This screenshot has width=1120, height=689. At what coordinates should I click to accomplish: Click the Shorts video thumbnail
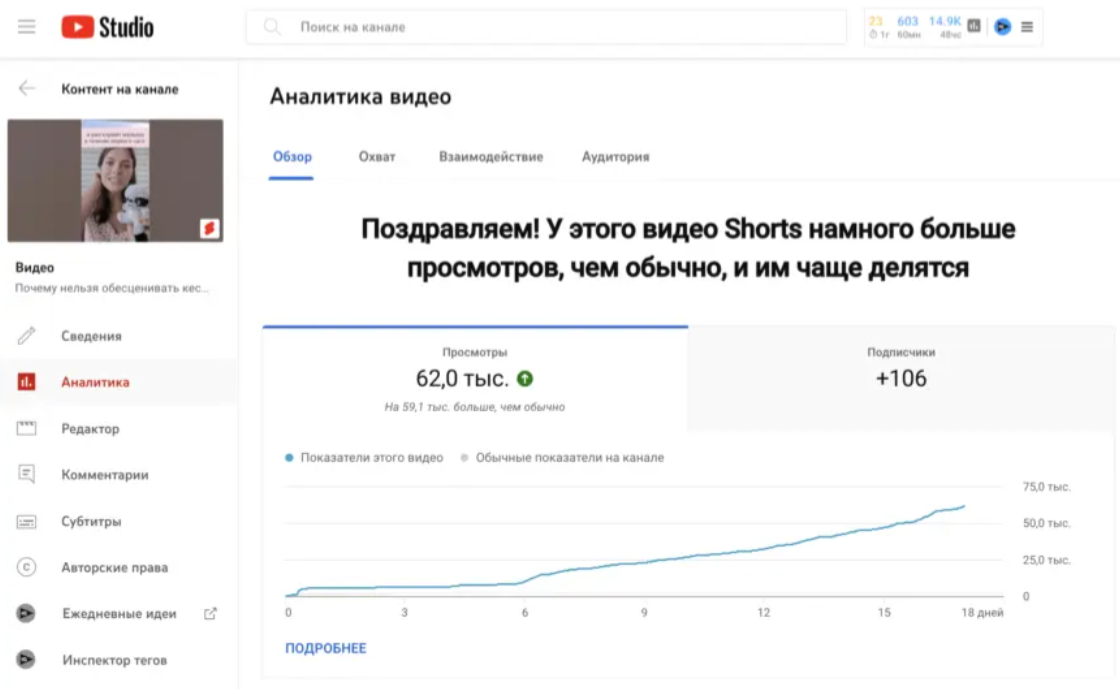coord(116,181)
